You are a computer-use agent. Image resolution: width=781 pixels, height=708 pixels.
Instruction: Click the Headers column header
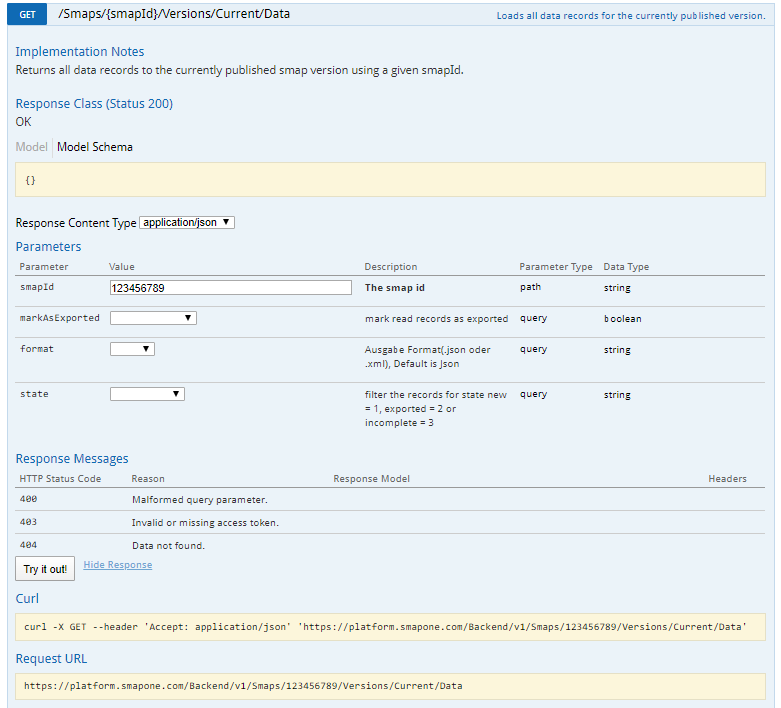[x=727, y=478]
